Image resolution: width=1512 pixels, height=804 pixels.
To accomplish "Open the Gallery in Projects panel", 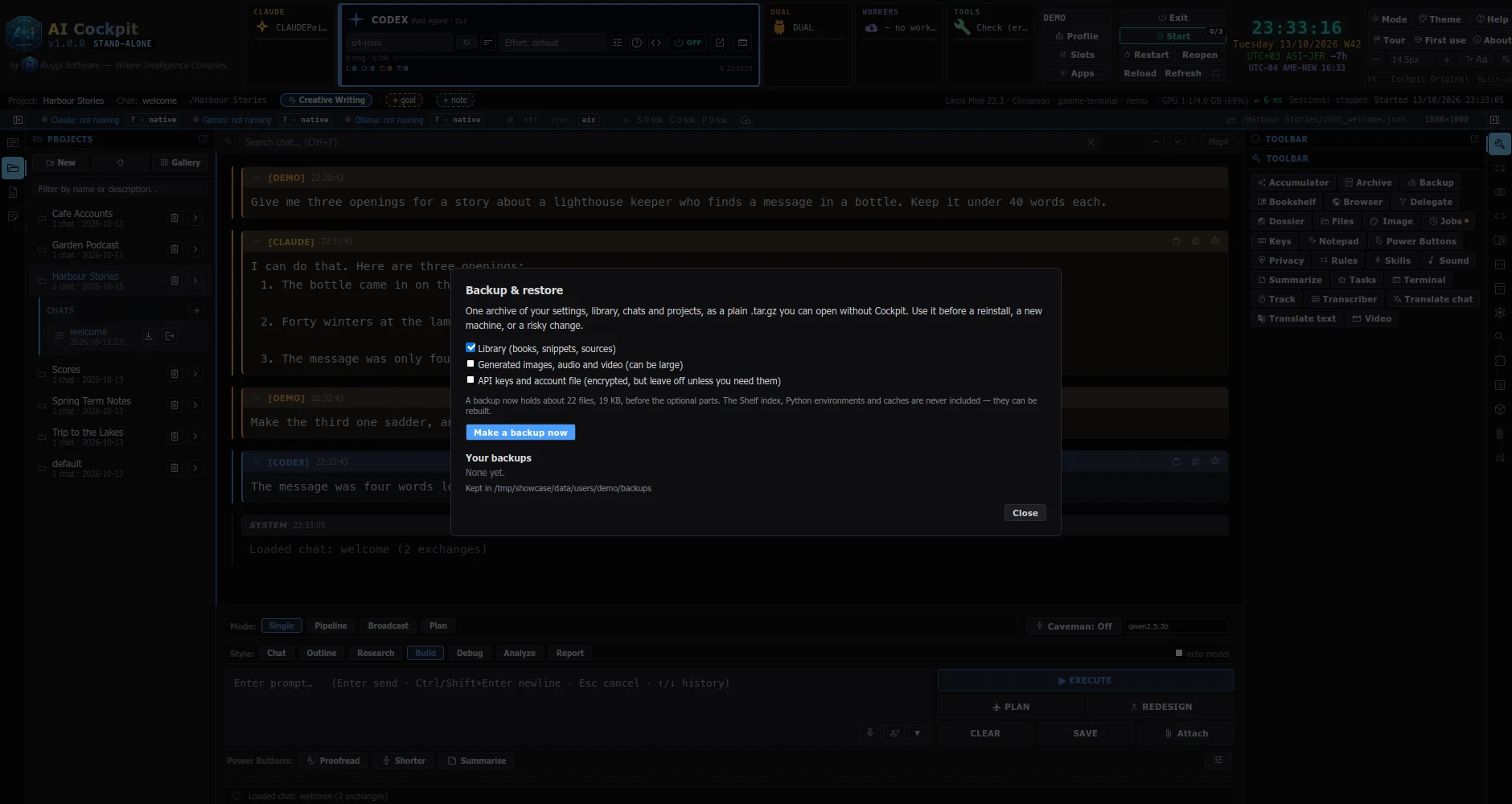I will [x=180, y=162].
